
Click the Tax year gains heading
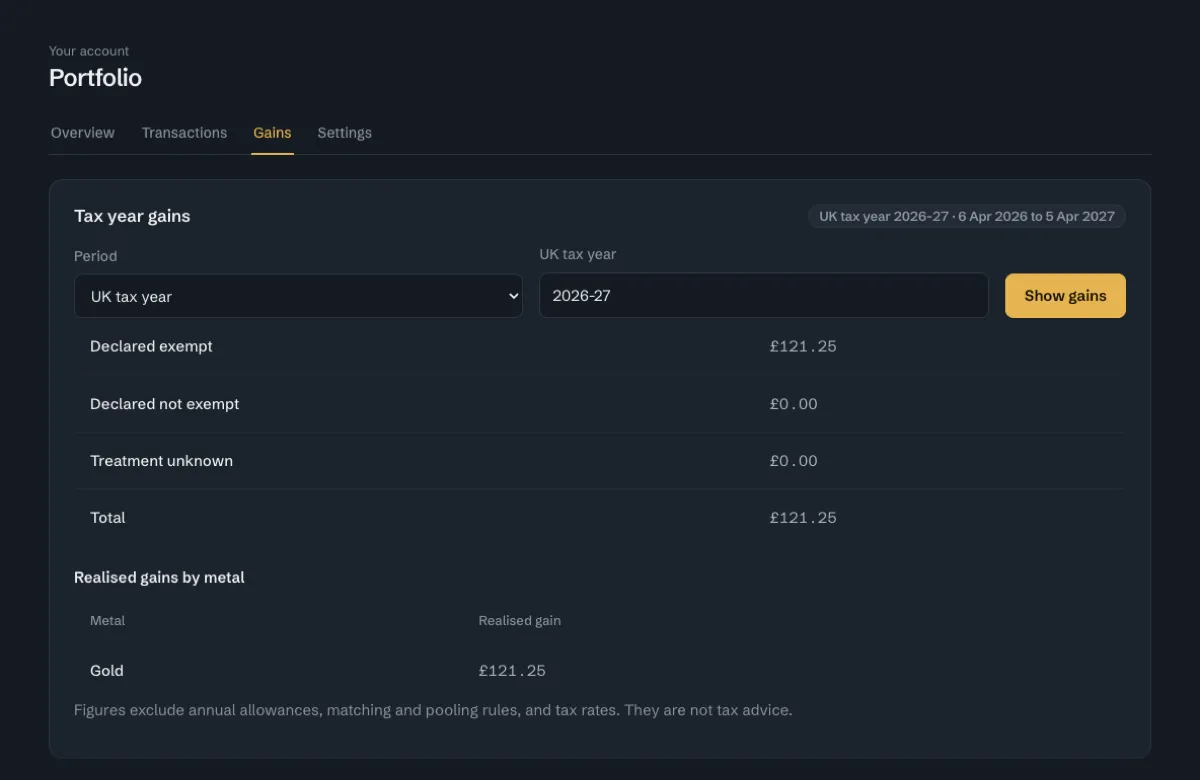132,216
